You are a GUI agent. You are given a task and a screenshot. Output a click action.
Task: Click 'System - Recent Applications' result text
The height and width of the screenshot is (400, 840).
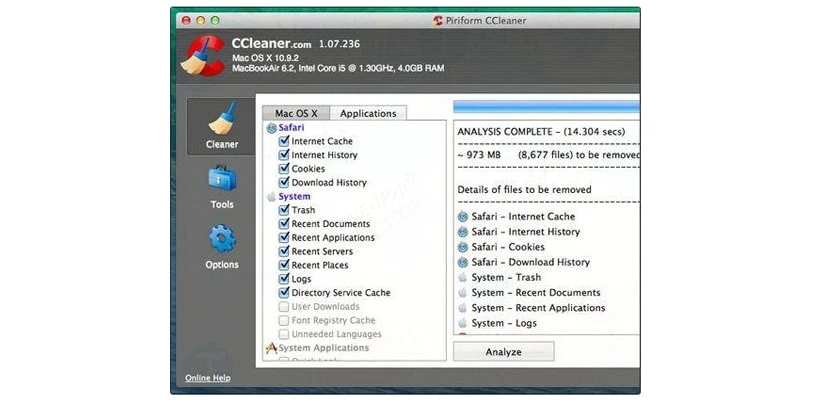click(538, 308)
